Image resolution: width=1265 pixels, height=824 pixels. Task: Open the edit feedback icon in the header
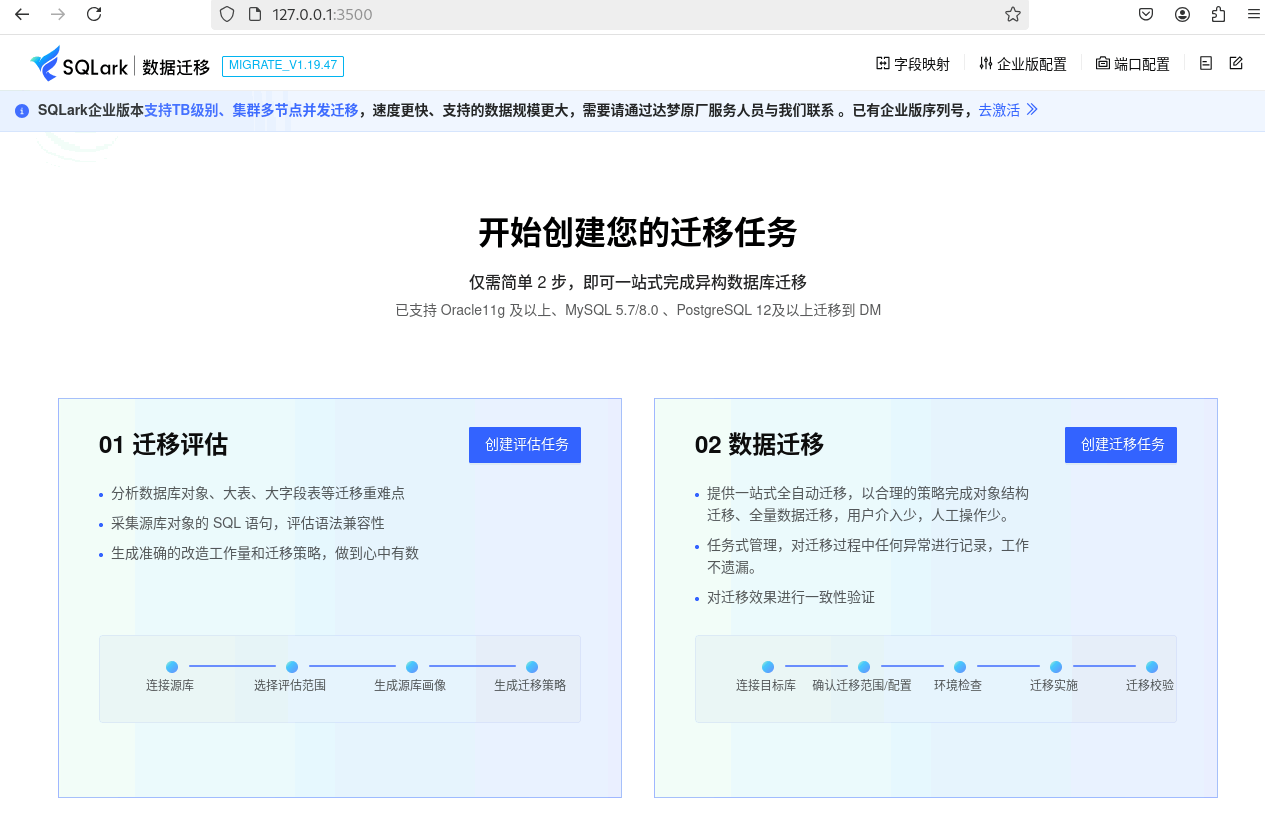tap(1236, 63)
